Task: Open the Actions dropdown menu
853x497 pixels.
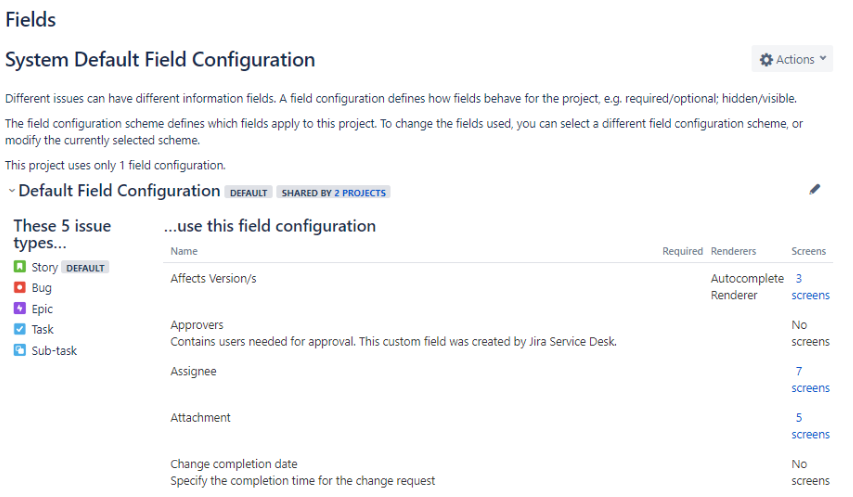Action: (792, 59)
